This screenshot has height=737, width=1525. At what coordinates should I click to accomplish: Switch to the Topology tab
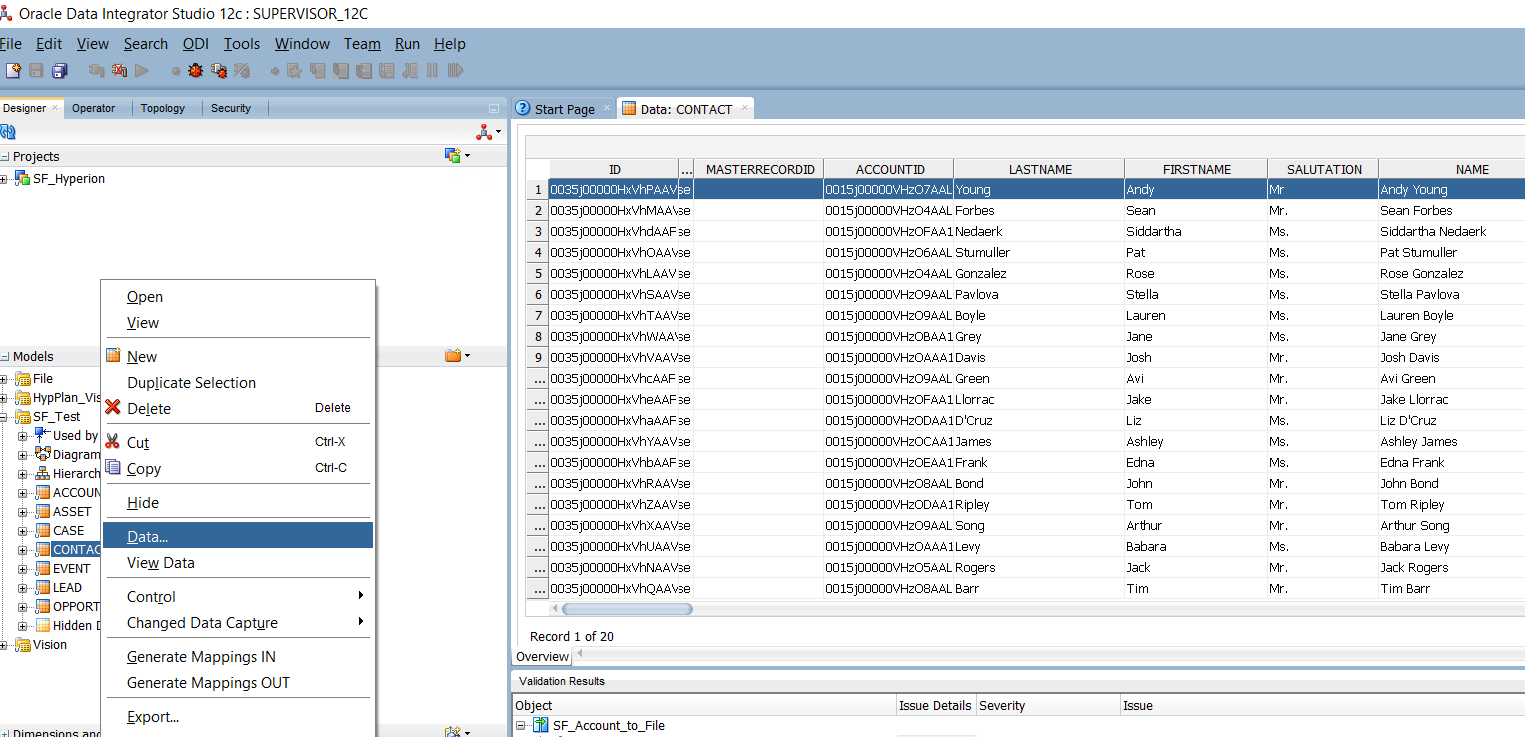tap(163, 108)
